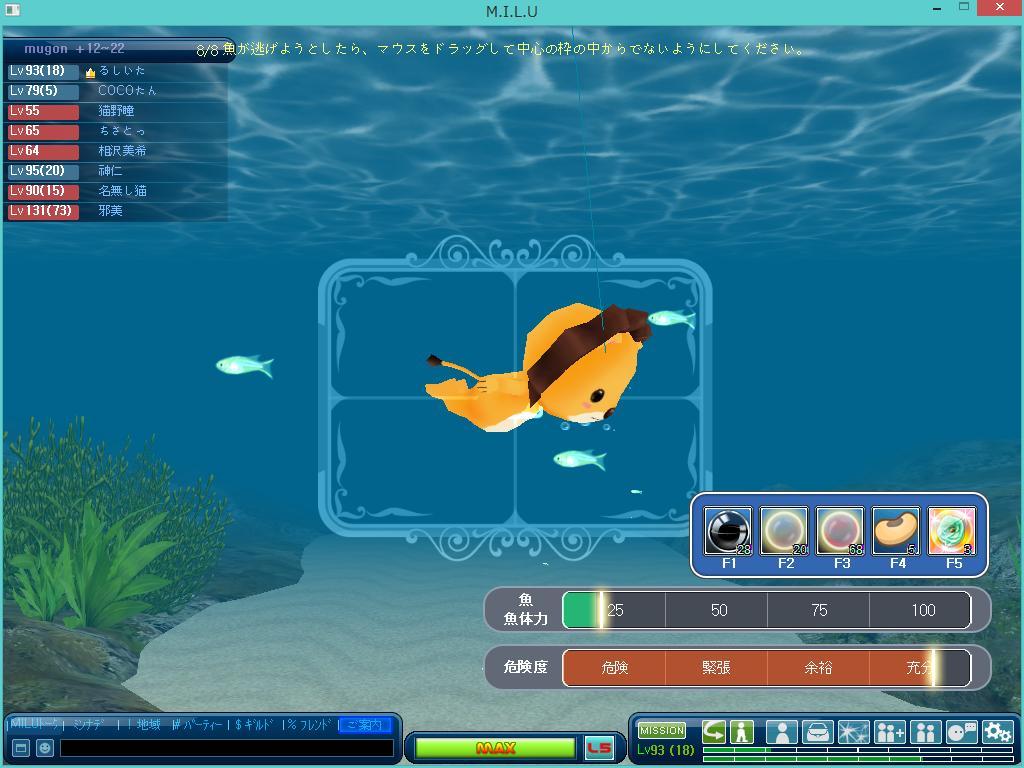This screenshot has width=1024, height=768.
Task: Click the 魚体力 fish stamina gauge
Action: coord(766,610)
